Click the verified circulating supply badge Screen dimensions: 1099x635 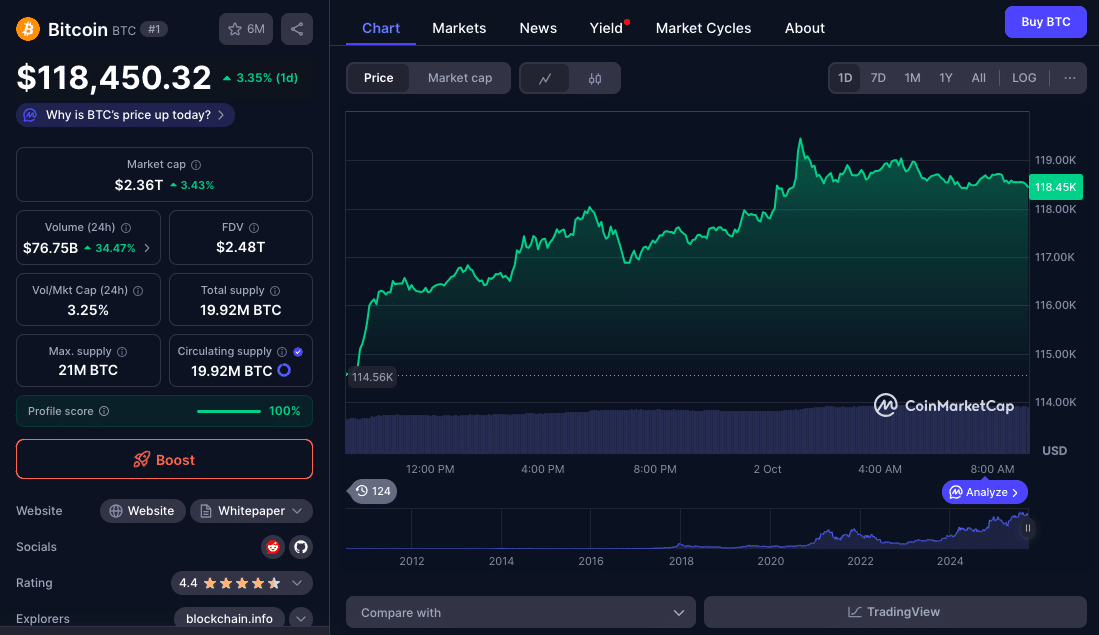coord(298,352)
